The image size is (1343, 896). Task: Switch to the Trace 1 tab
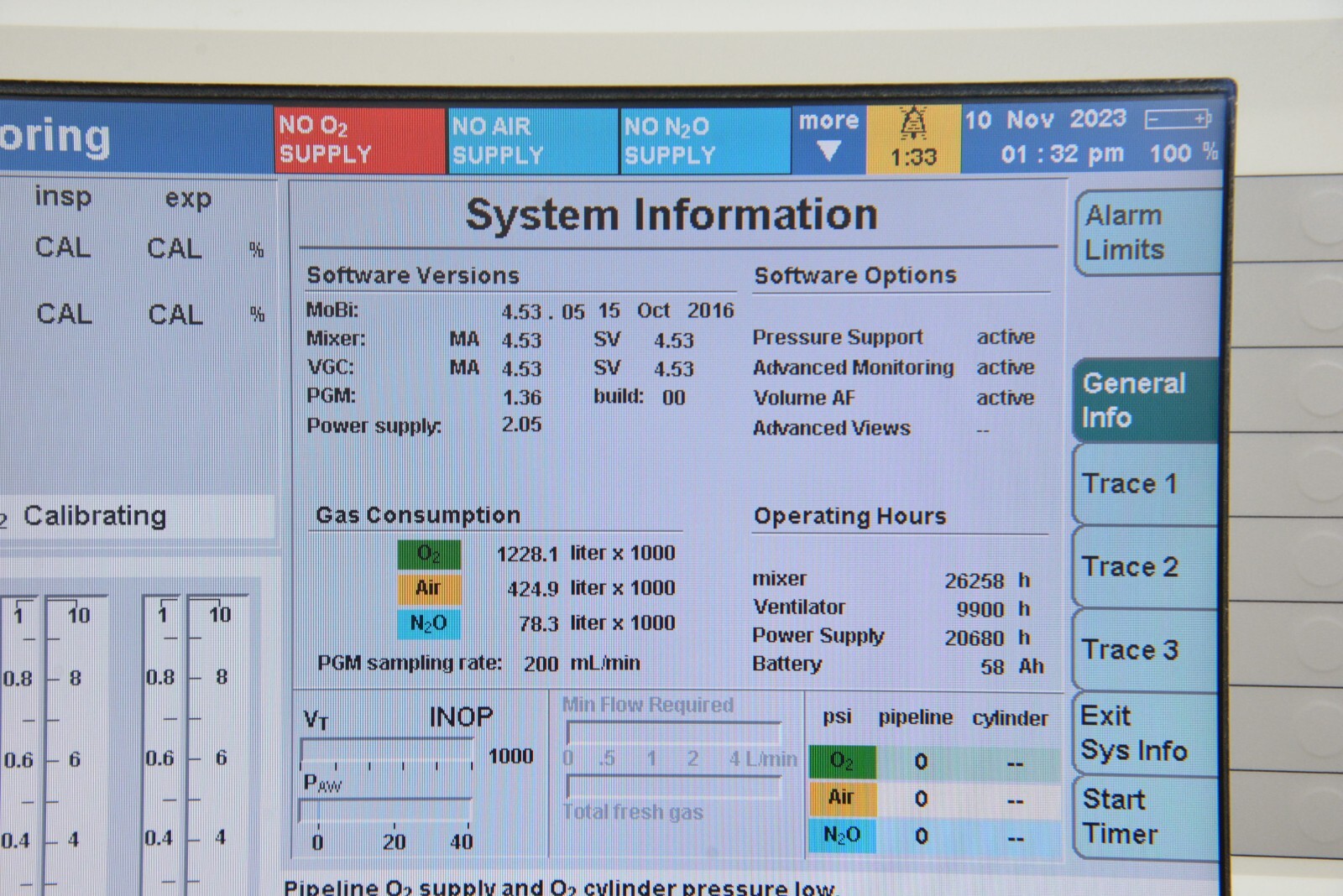click(x=1146, y=484)
